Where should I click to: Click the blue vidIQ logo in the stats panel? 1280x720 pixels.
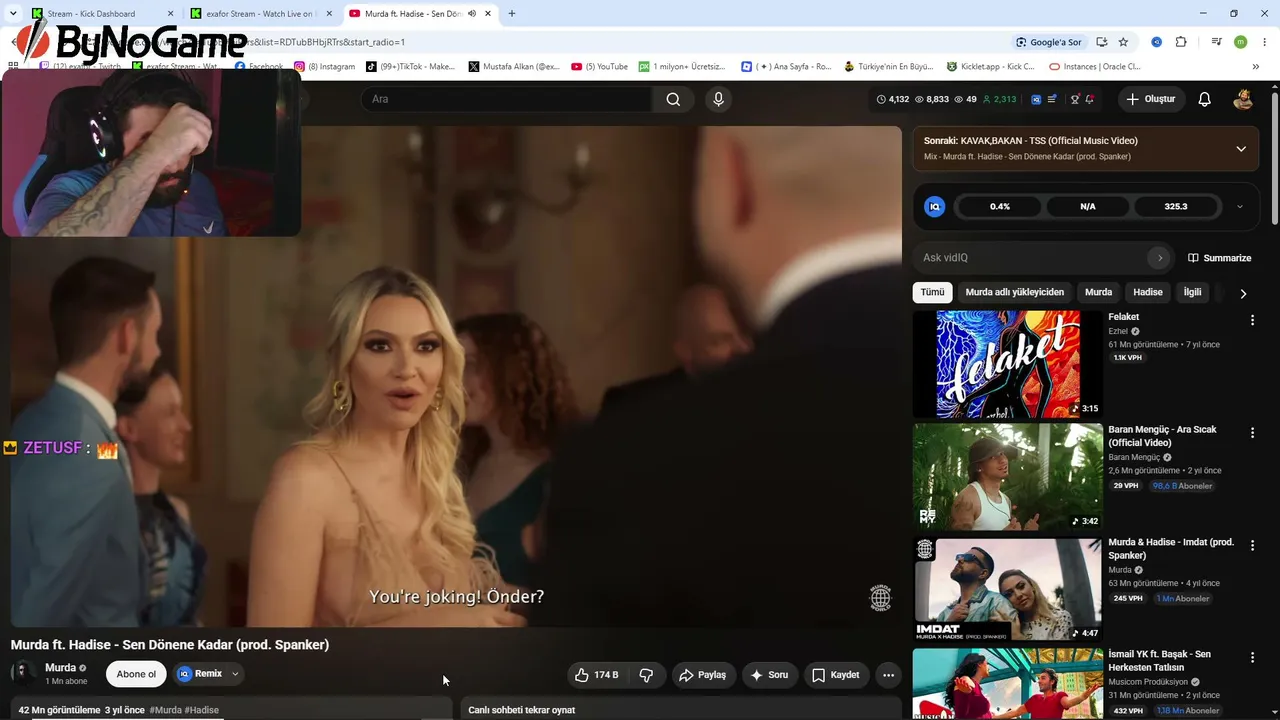[x=935, y=207]
